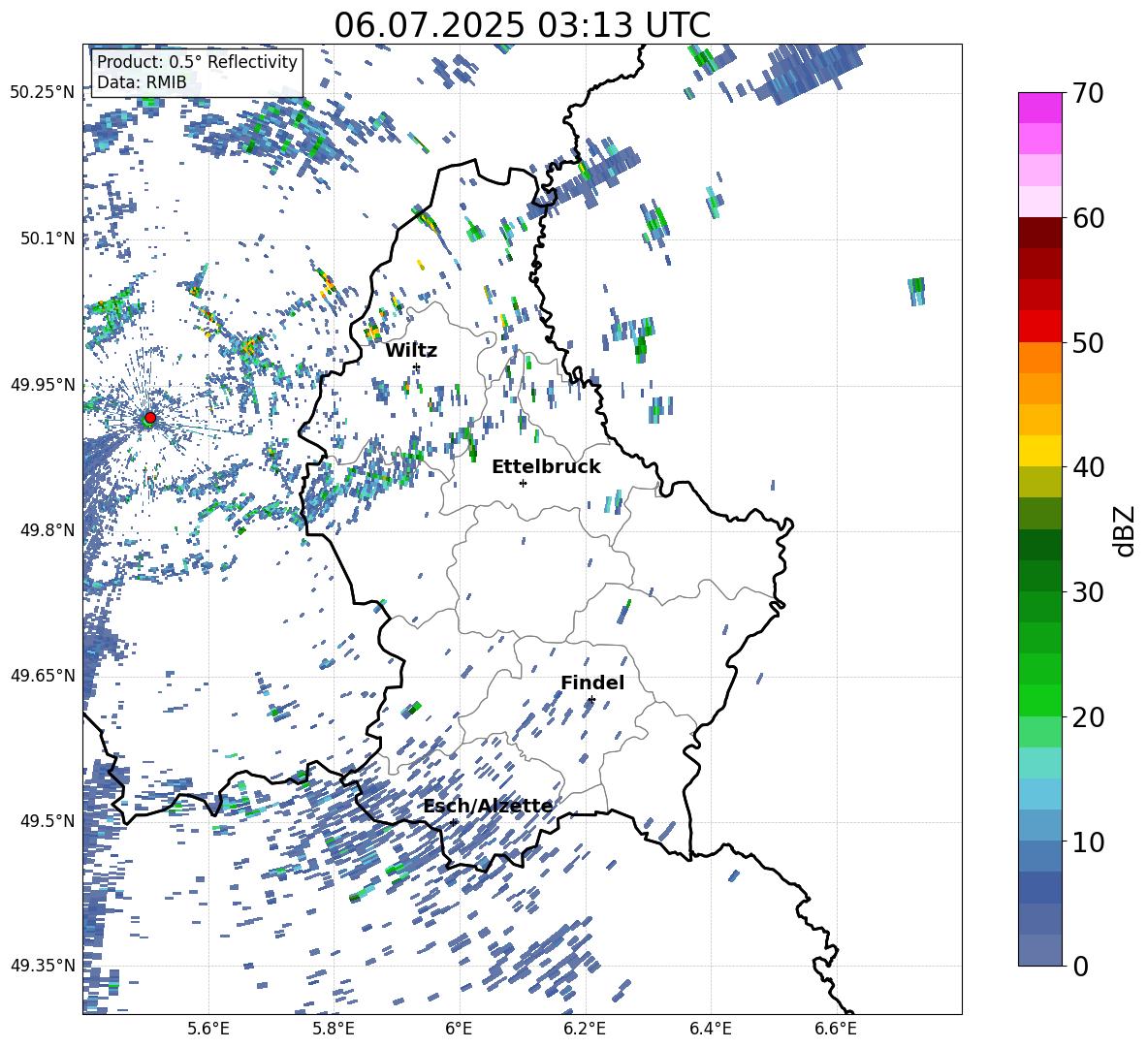The height and width of the screenshot is (1048, 1148).
Task: Click the 49.5°N latitude label
Action: coord(48,820)
